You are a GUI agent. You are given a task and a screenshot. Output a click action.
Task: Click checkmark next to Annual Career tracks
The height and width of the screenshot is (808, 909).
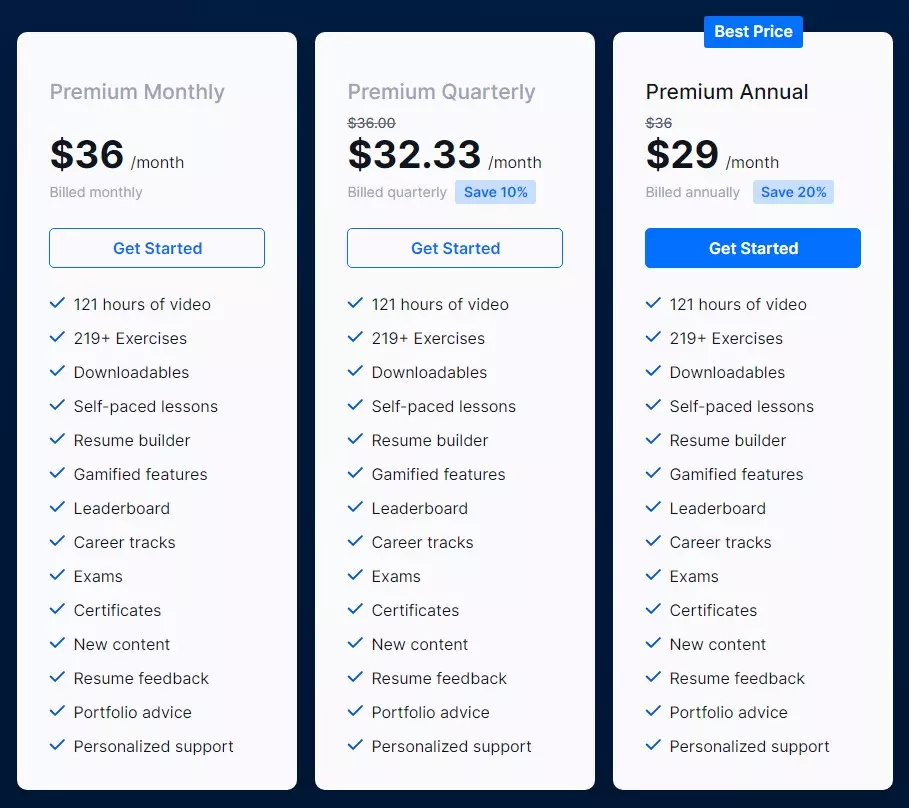click(x=653, y=541)
